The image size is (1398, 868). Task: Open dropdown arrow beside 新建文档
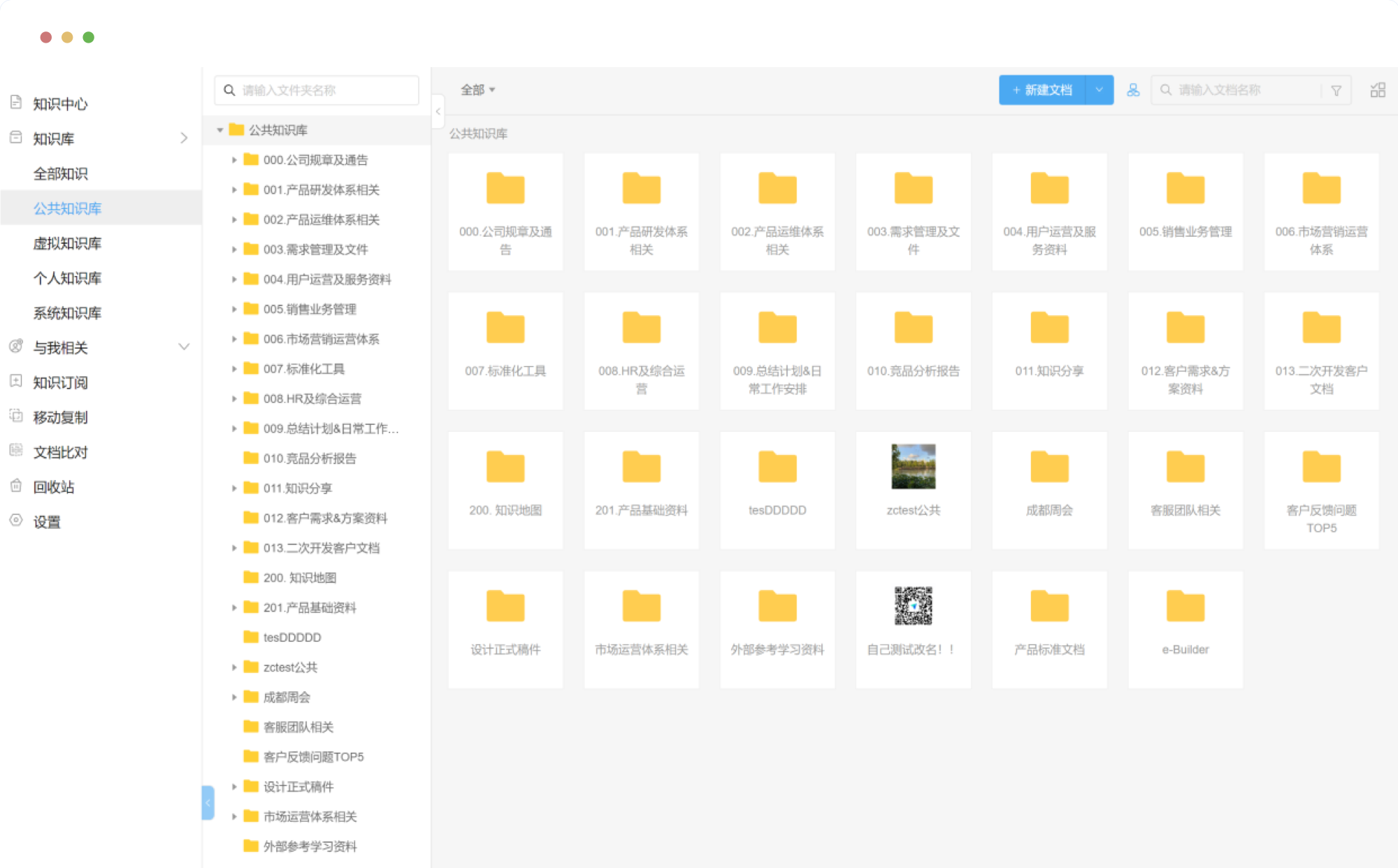pyautogui.click(x=1099, y=90)
